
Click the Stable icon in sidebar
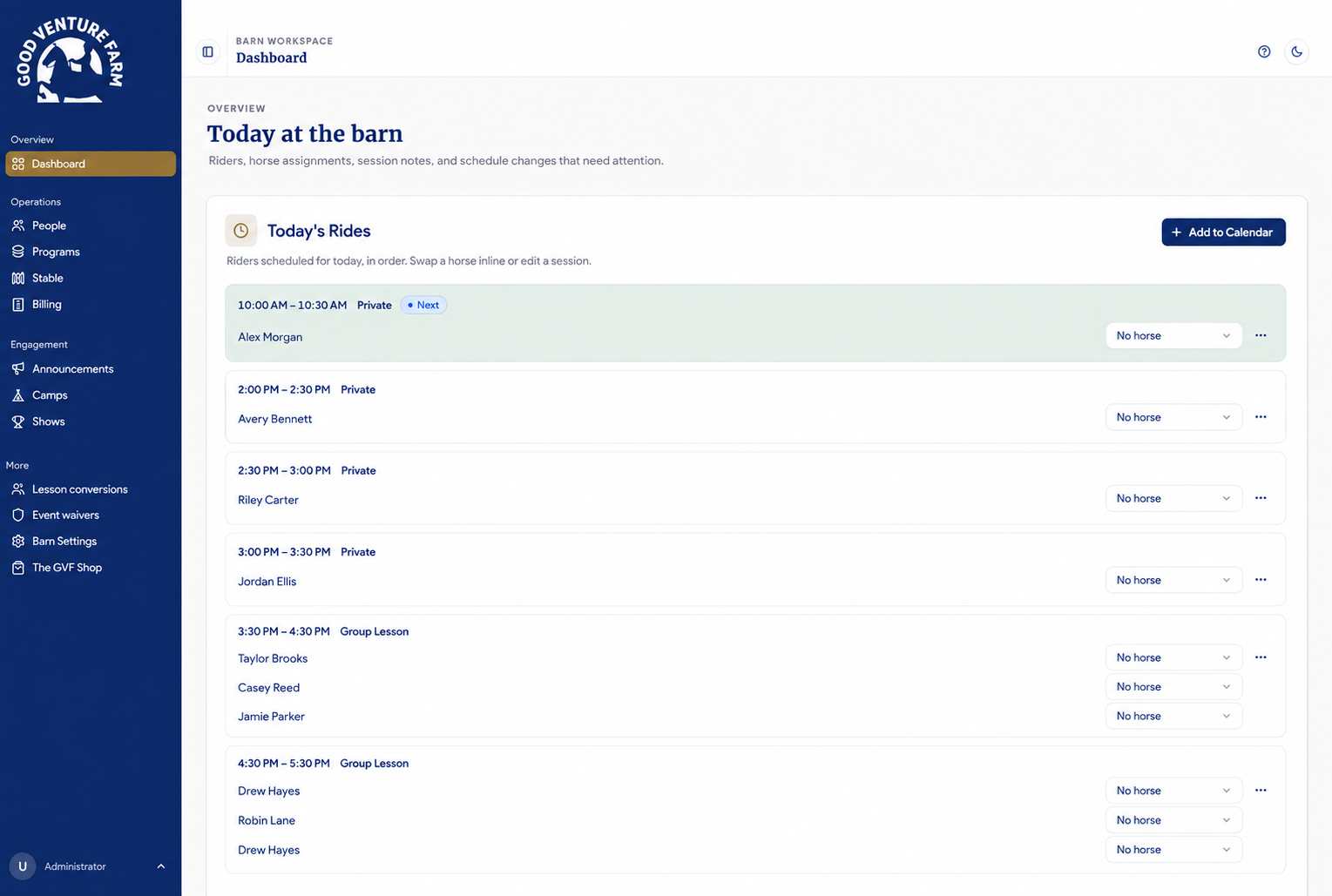point(18,278)
